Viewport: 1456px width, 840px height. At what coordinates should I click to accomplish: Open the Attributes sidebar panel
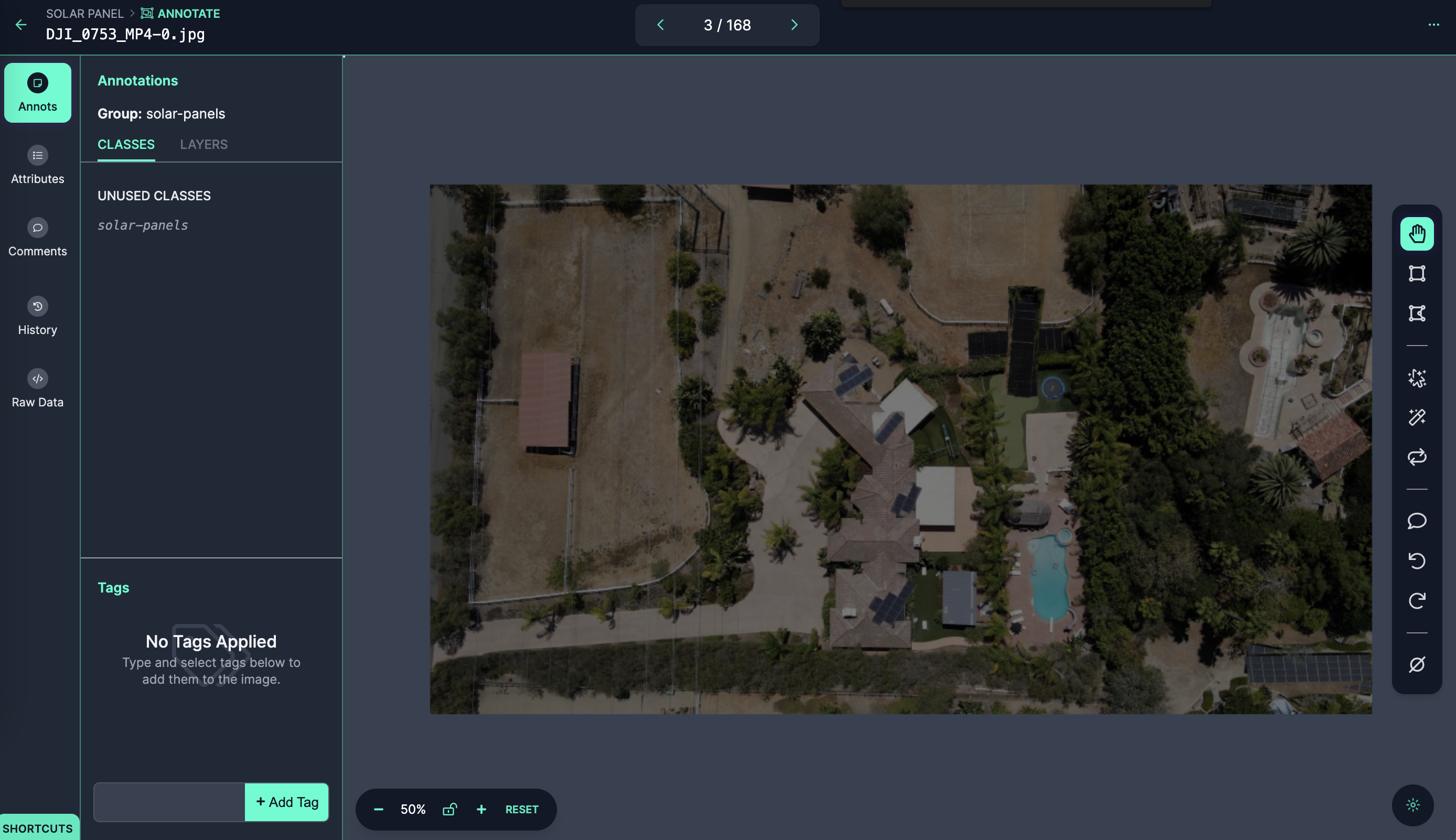tap(38, 165)
